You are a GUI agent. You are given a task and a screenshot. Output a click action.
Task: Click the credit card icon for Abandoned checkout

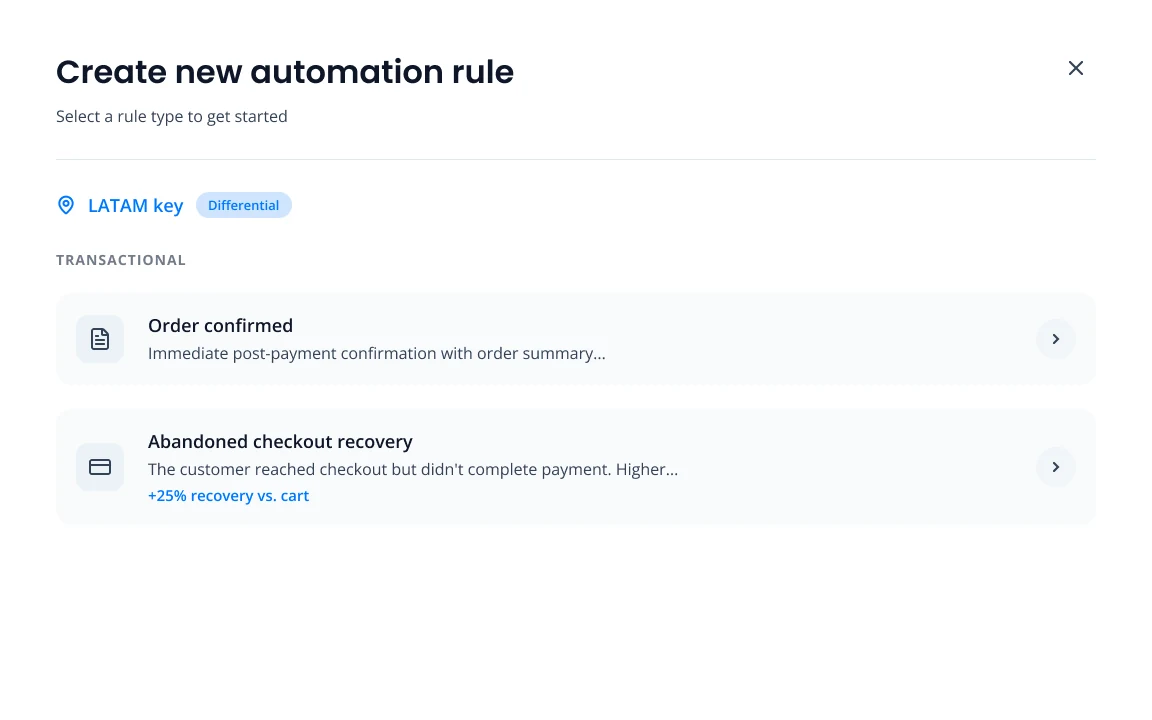click(x=100, y=467)
